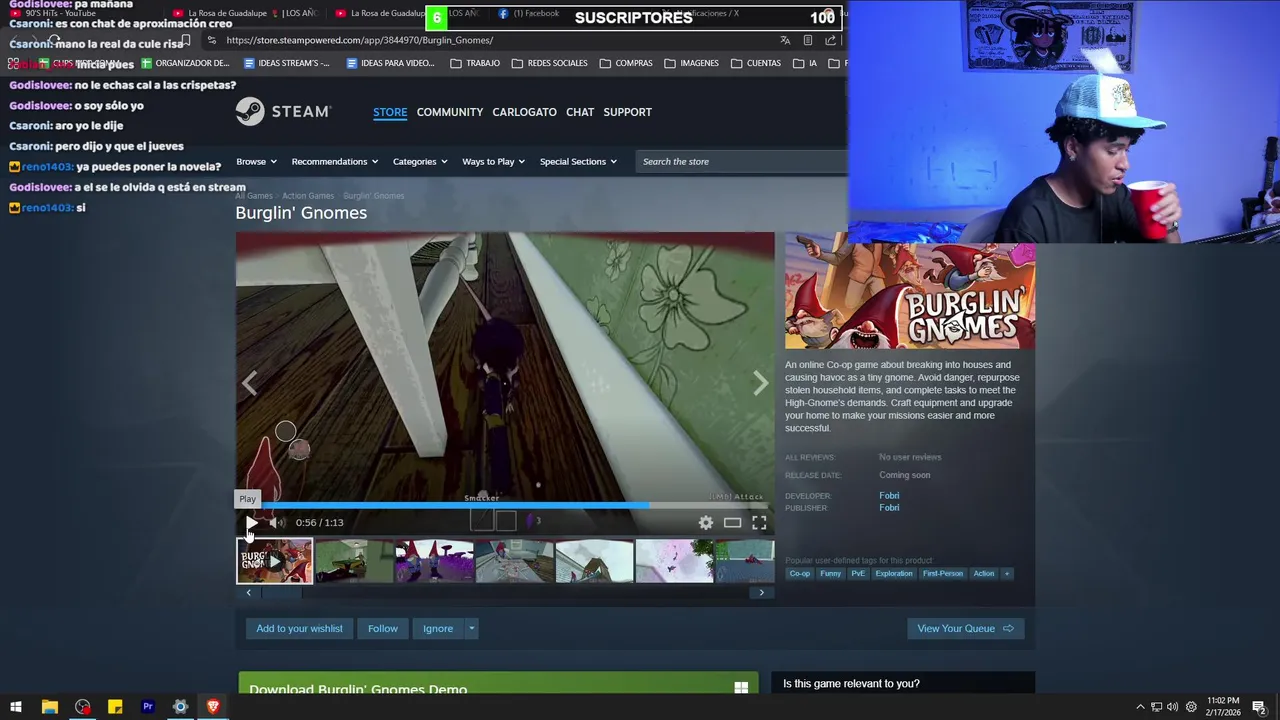Viewport: 1280px width, 720px height.
Task: Click View Your Queue button
Action: tap(965, 628)
